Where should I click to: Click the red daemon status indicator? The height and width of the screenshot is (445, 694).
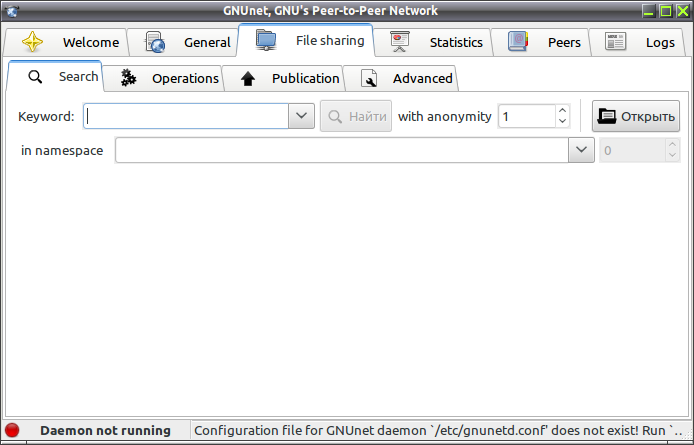tap(12, 430)
